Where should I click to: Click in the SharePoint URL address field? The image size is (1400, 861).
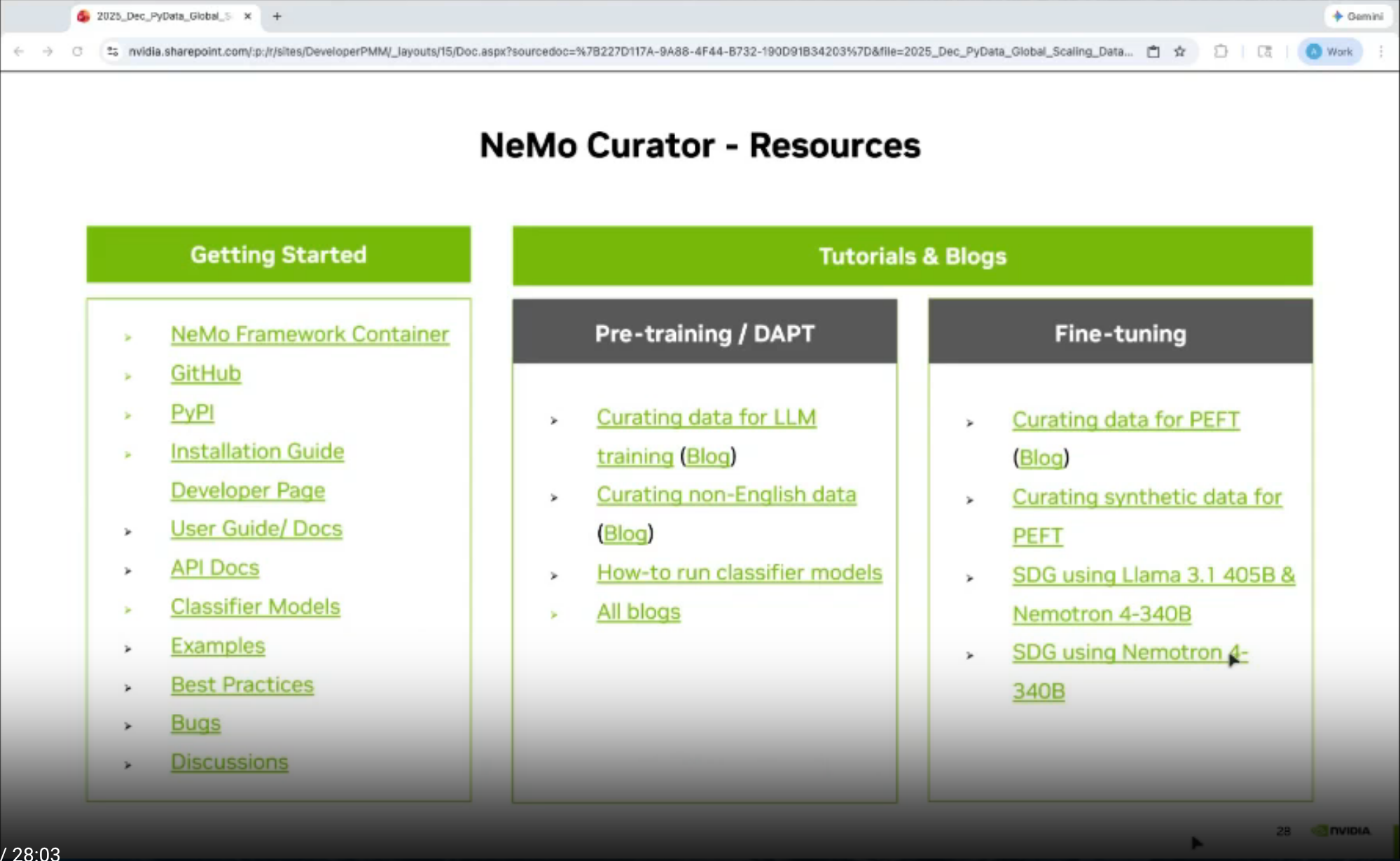[630, 51]
